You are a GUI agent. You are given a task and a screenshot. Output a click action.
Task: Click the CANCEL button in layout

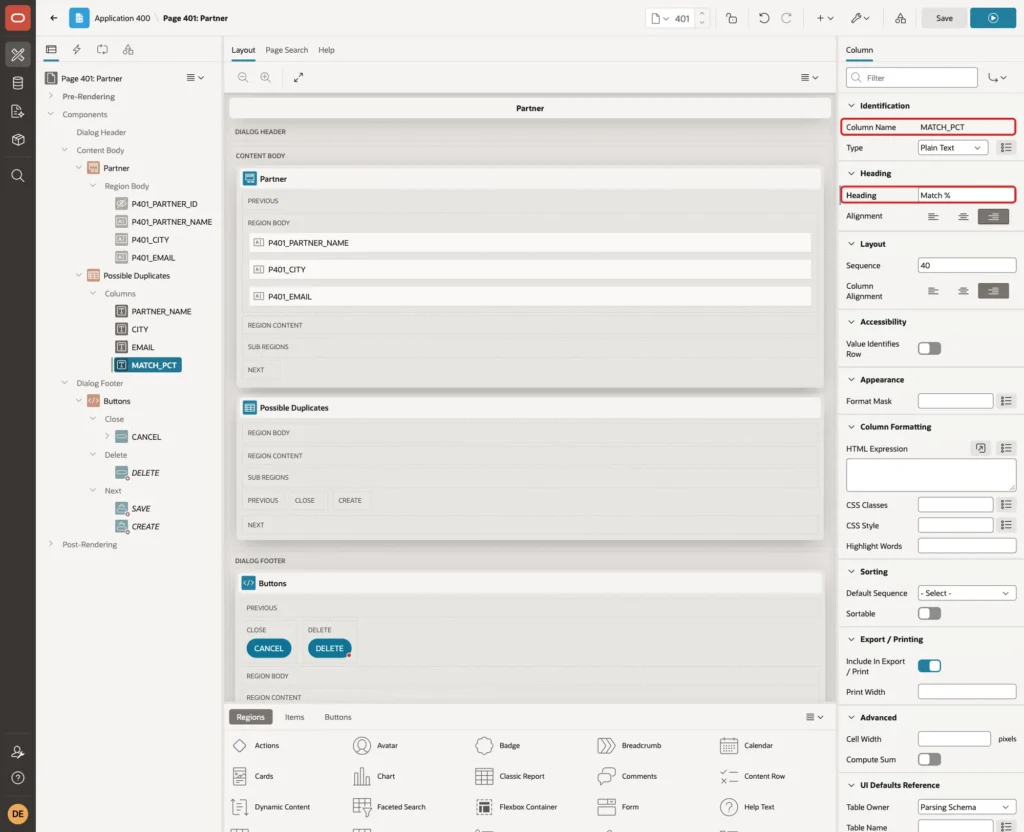point(268,648)
